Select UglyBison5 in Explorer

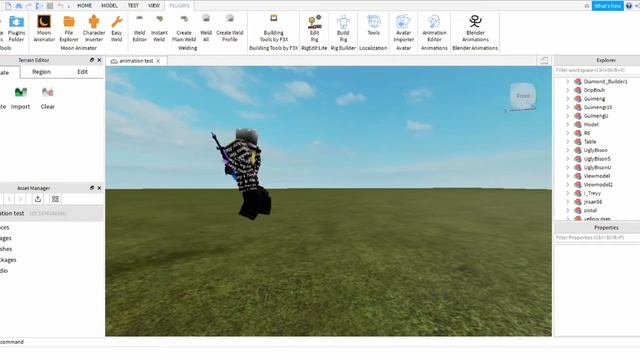pos(597,159)
